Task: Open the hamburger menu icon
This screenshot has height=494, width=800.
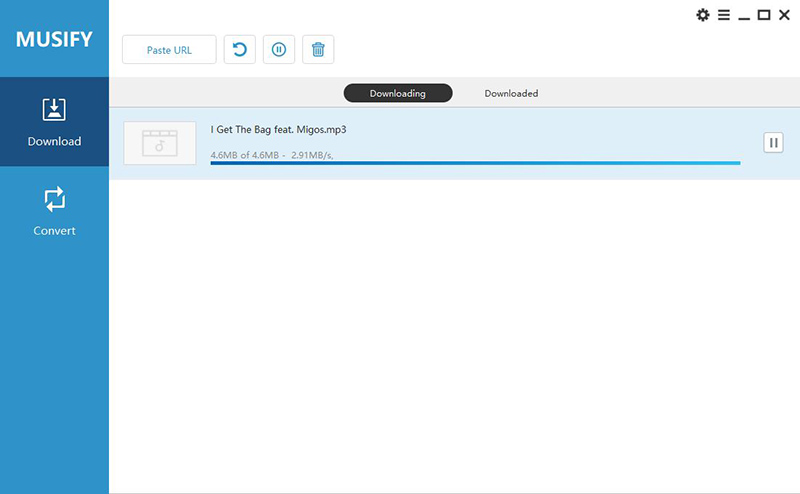Action: [723, 15]
